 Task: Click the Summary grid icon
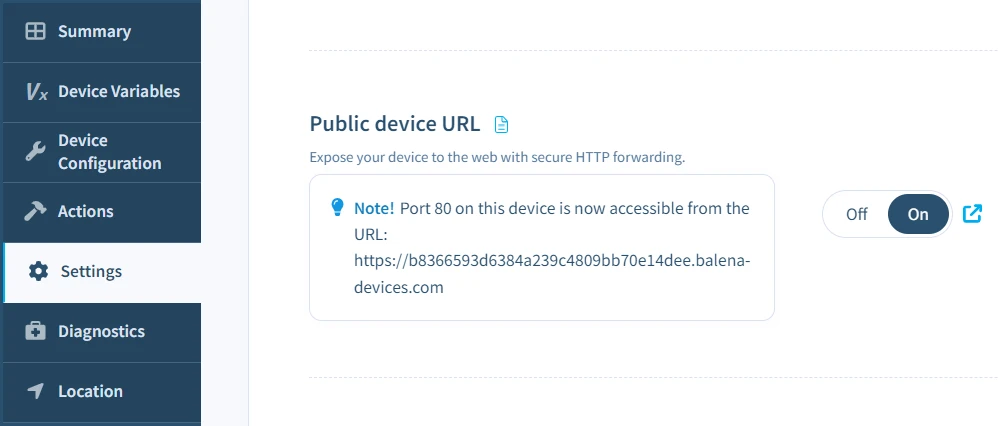tap(35, 31)
